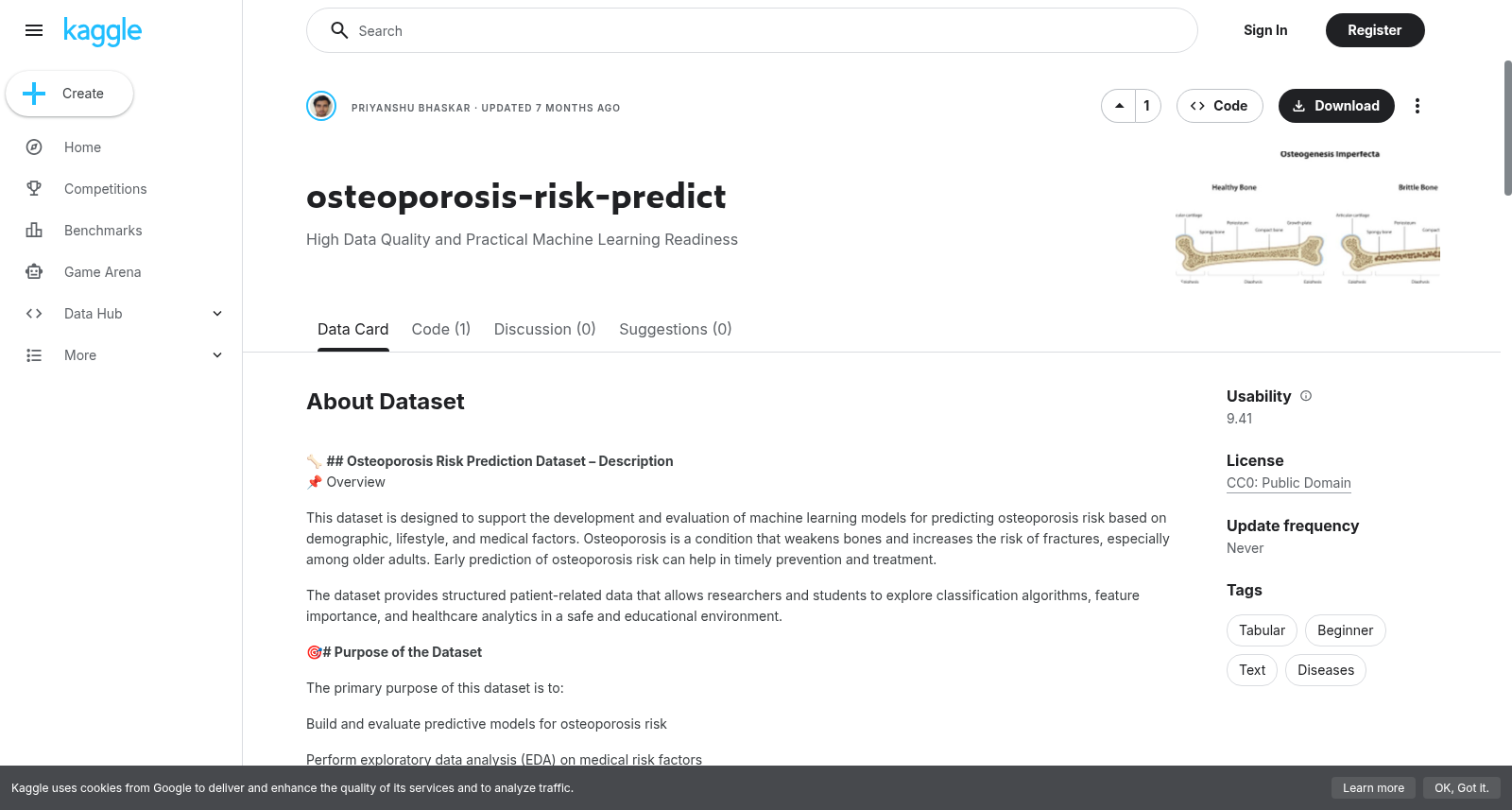The image size is (1512, 810).
Task: Open Home from the compass icon
Action: [x=34, y=147]
